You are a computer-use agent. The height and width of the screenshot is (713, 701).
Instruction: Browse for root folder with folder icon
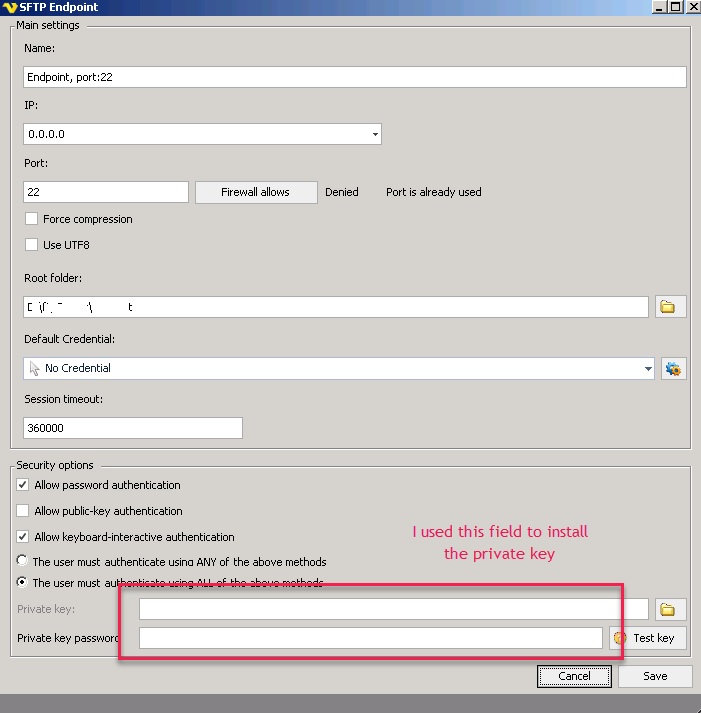[x=670, y=307]
